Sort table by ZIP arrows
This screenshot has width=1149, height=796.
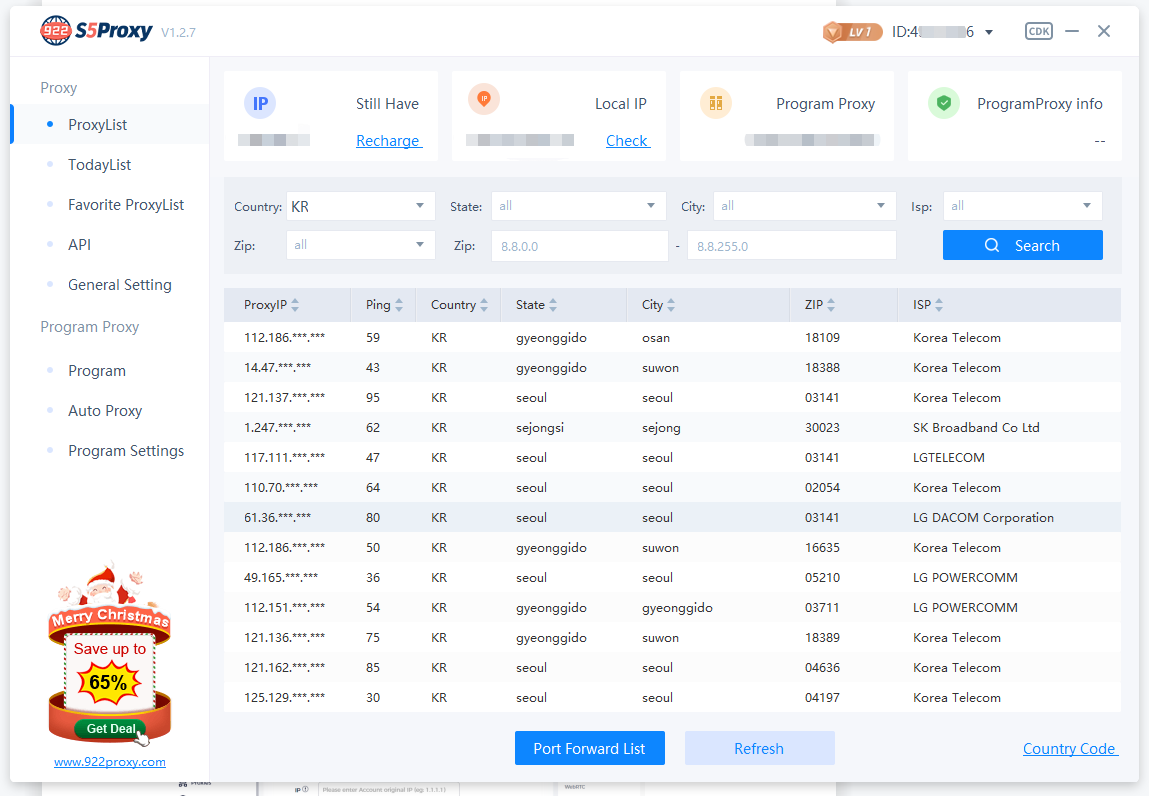click(830, 305)
